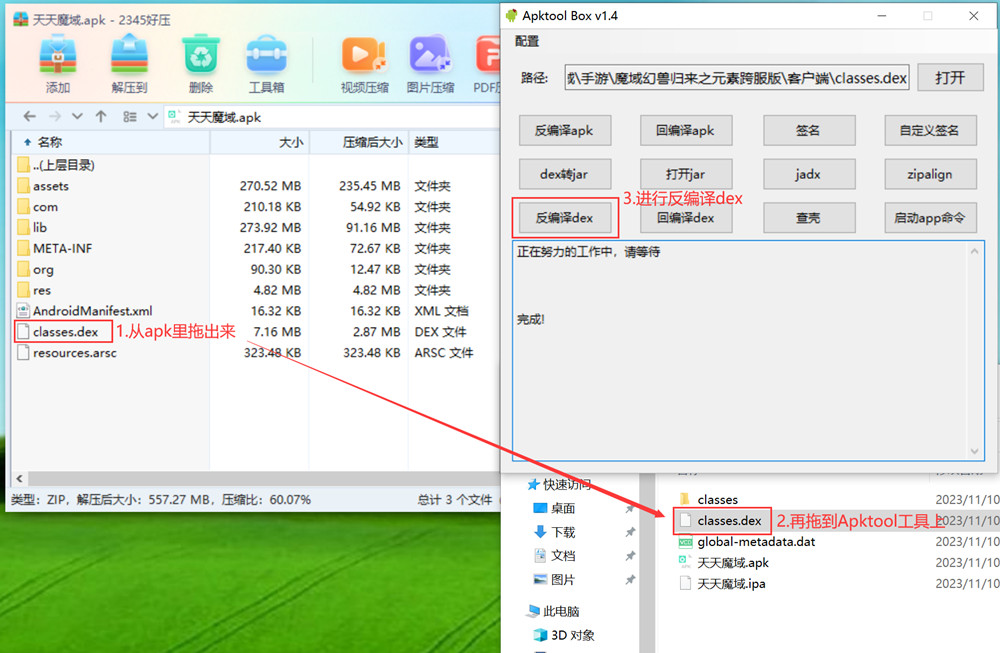1000x653 pixels.
Task: Click the 反编译dex button
Action: (x=564, y=218)
